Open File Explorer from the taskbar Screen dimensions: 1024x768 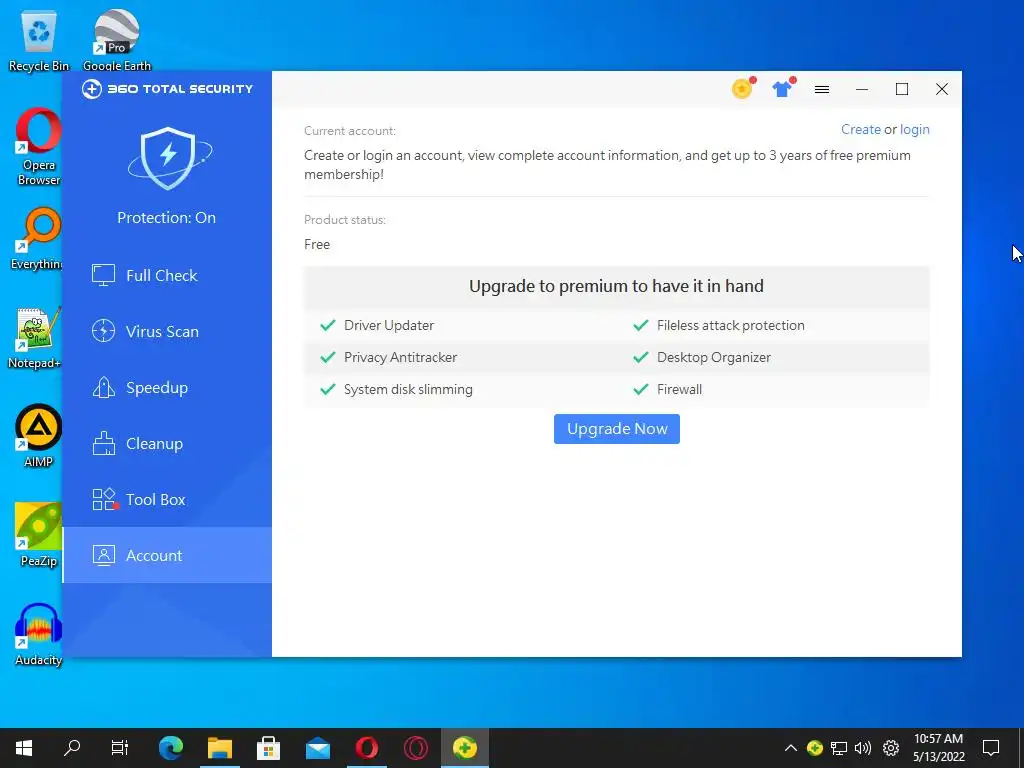[x=219, y=748]
